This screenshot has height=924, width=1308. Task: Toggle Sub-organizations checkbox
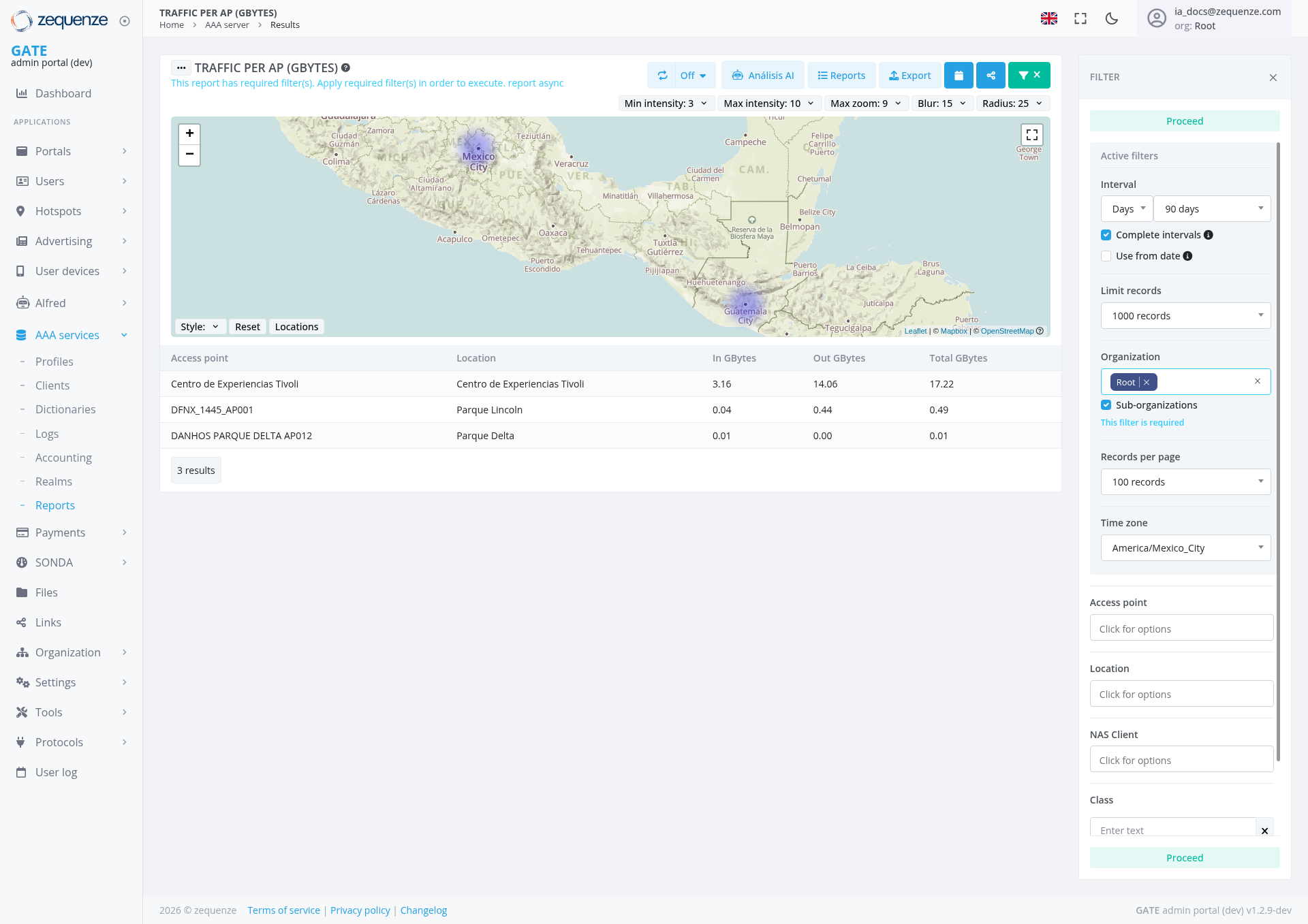(x=1106, y=405)
